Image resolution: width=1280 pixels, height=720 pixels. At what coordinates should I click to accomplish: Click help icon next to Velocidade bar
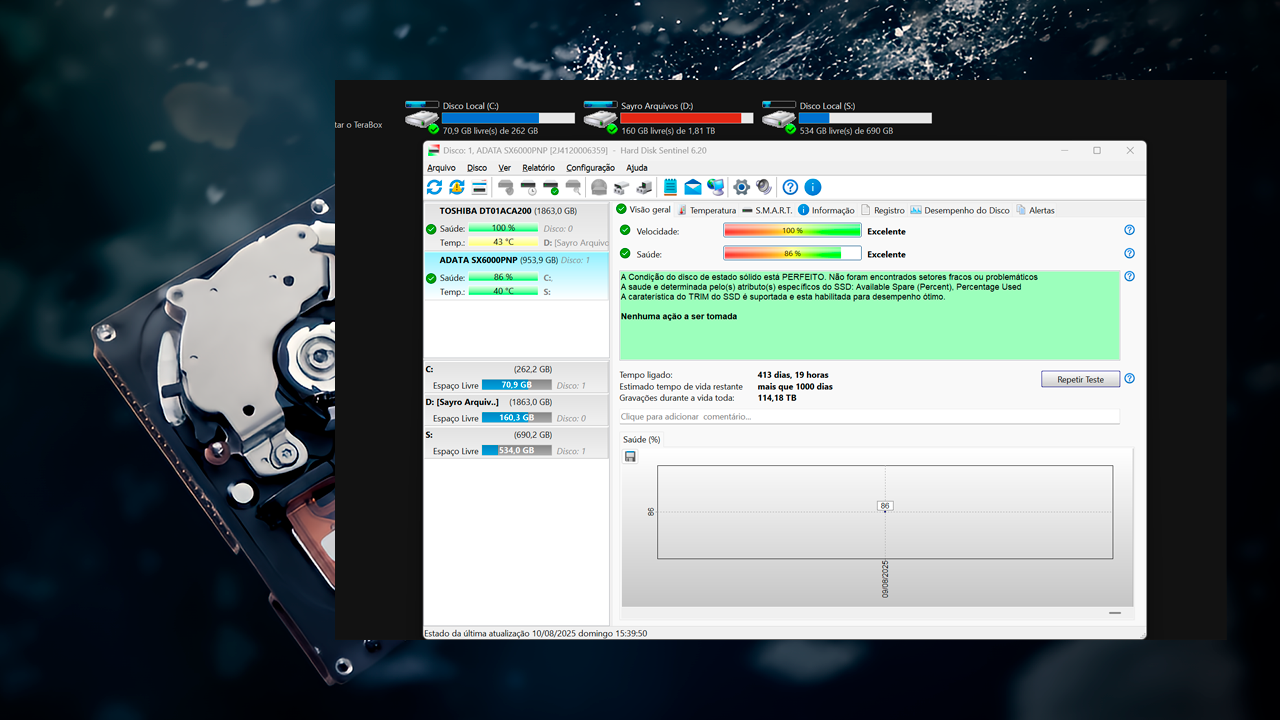pyautogui.click(x=1129, y=230)
